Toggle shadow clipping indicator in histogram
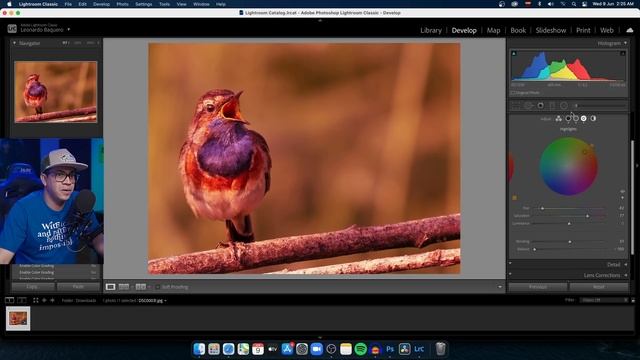The width and height of the screenshot is (640, 360). pos(514,53)
